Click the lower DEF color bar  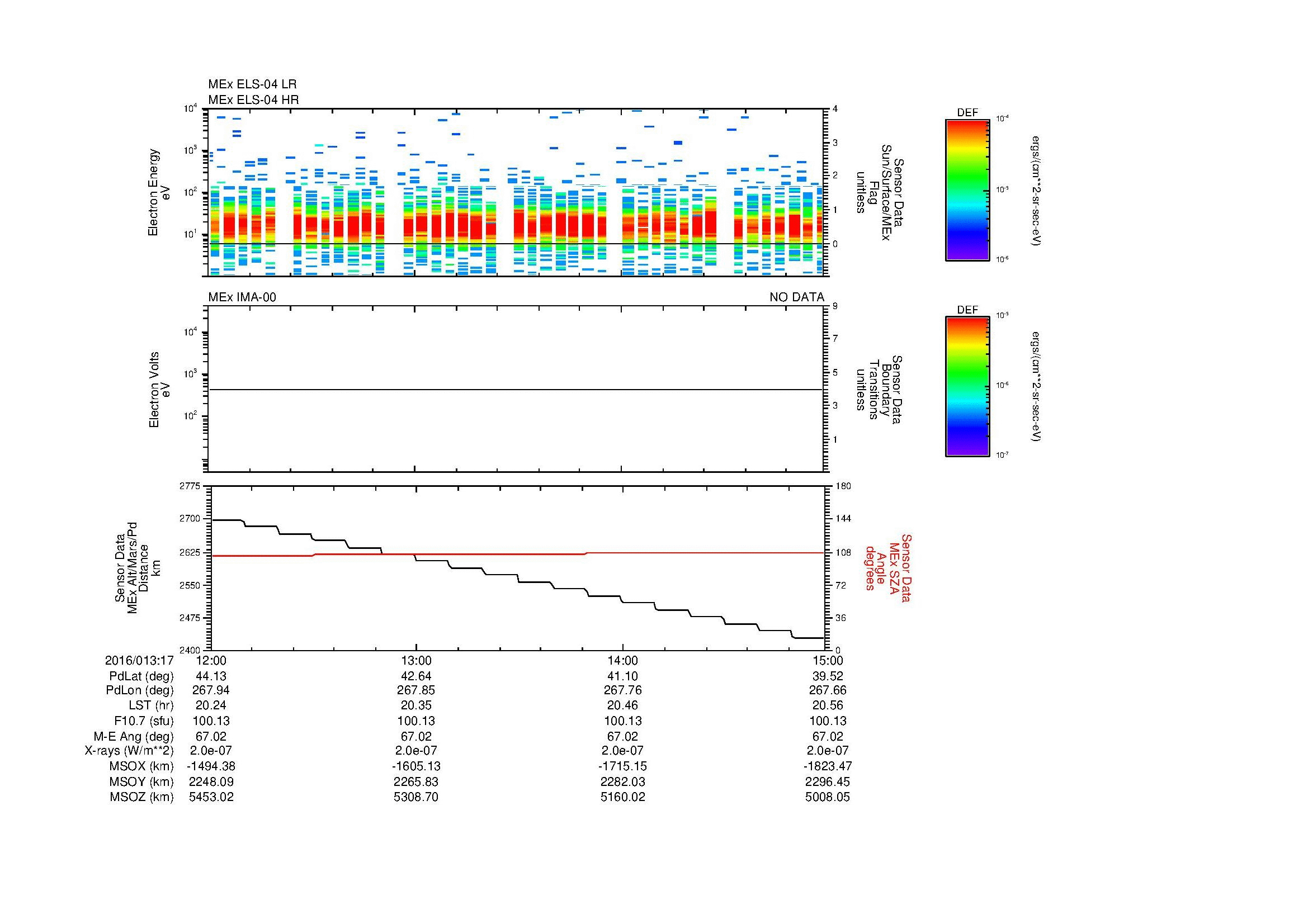967,387
